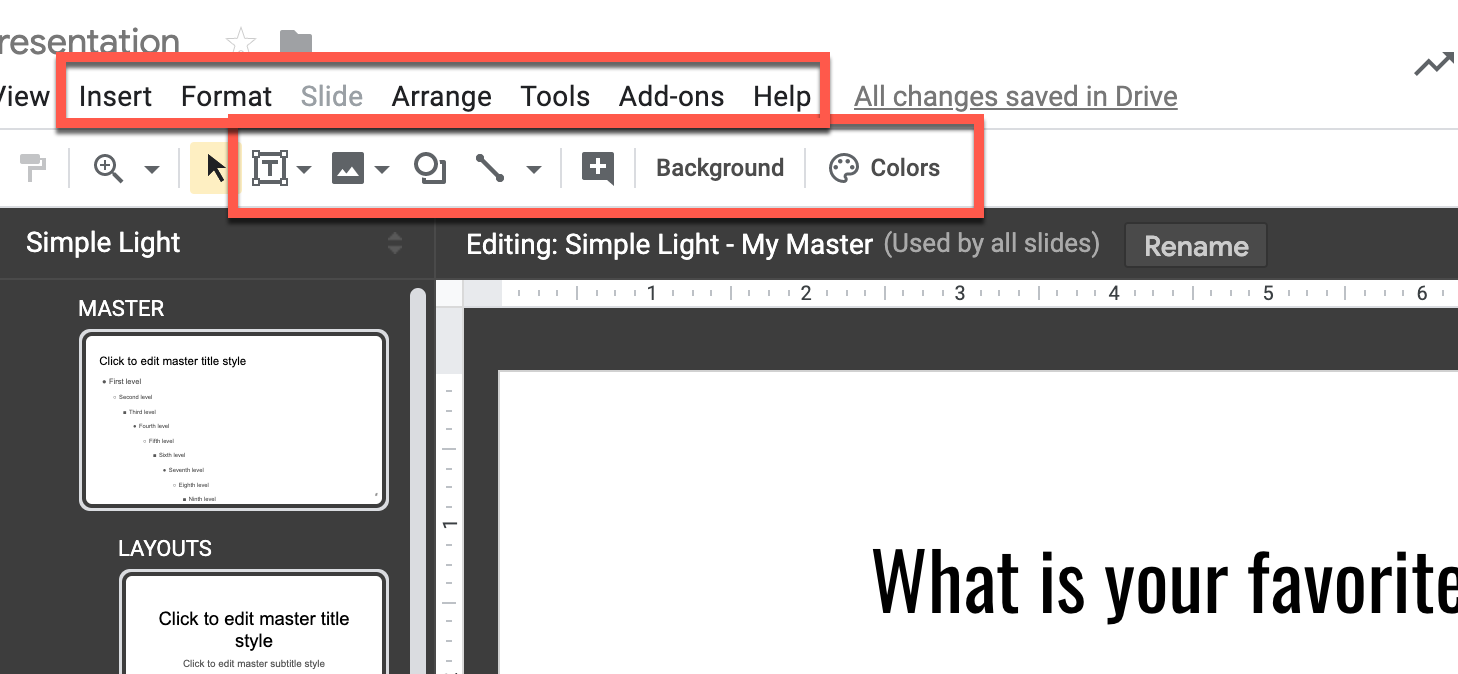The width and height of the screenshot is (1458, 674).
Task: Star this presentation
Action: click(241, 42)
